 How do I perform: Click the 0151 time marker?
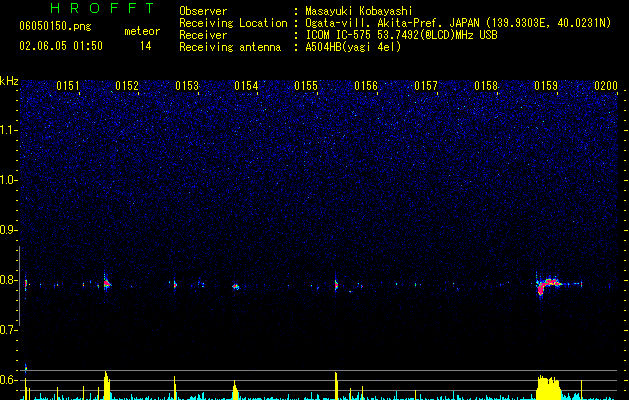click(68, 86)
